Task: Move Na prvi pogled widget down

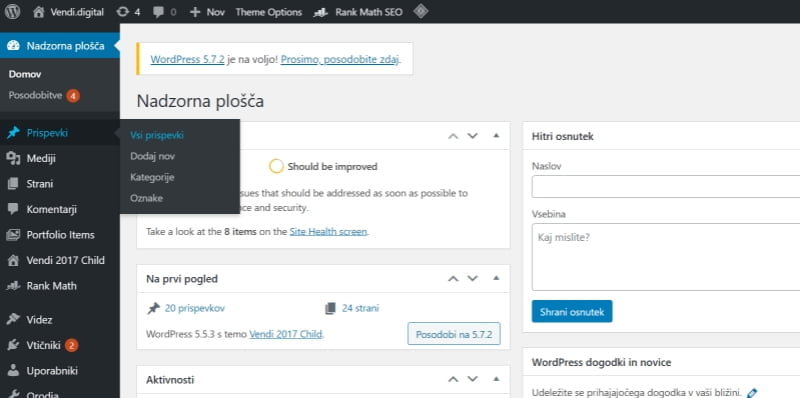Action: pos(472,279)
